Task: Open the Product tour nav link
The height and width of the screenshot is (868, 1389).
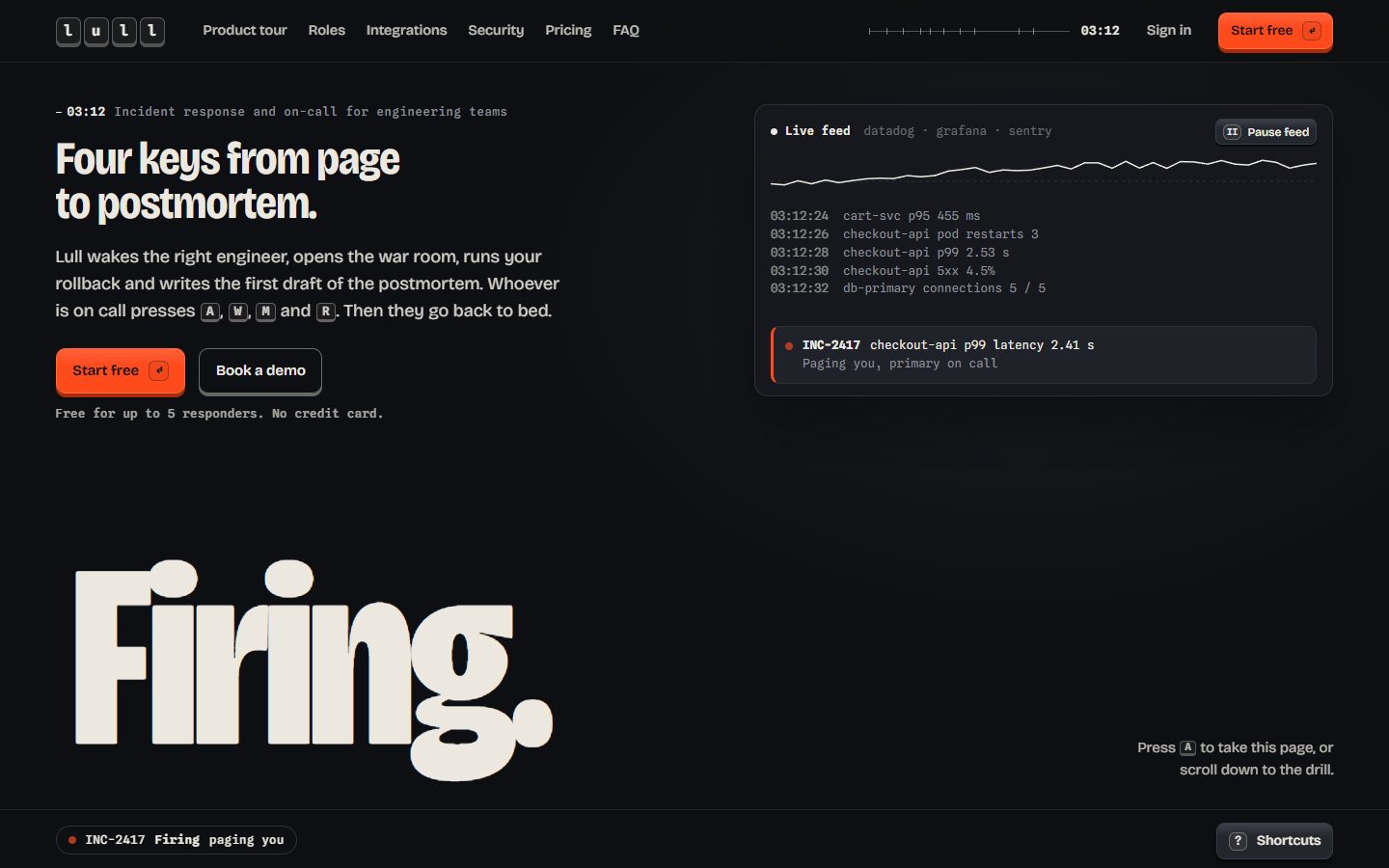Action: point(245,30)
